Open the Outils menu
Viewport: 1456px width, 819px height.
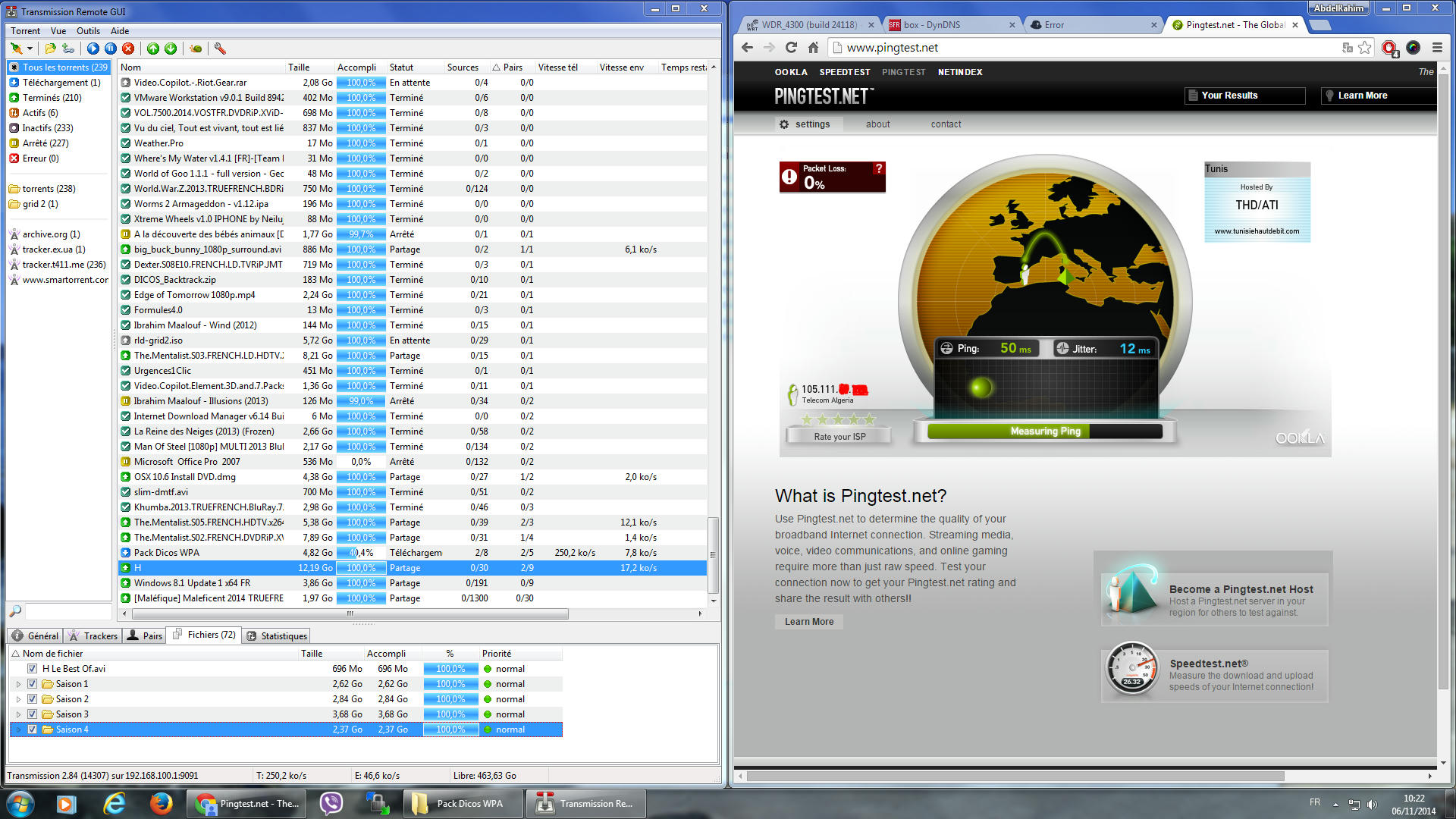(x=88, y=31)
